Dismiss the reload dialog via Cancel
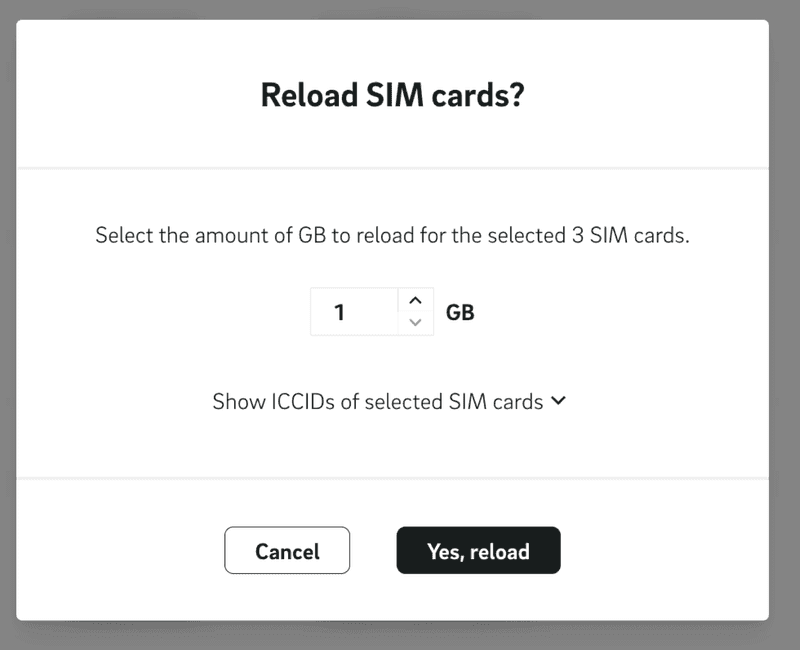The height and width of the screenshot is (650, 800). pos(287,551)
